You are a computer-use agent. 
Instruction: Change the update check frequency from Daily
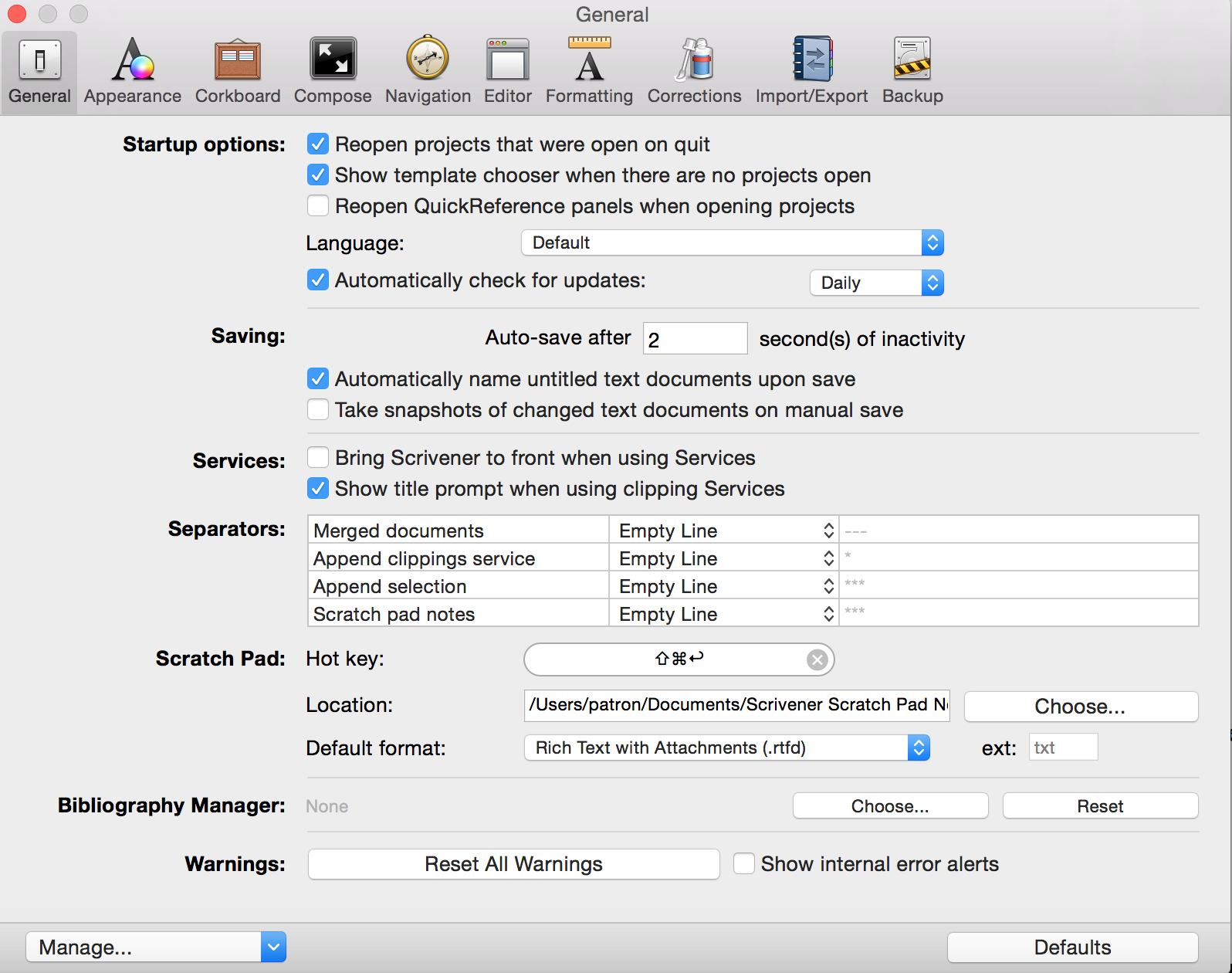[876, 283]
